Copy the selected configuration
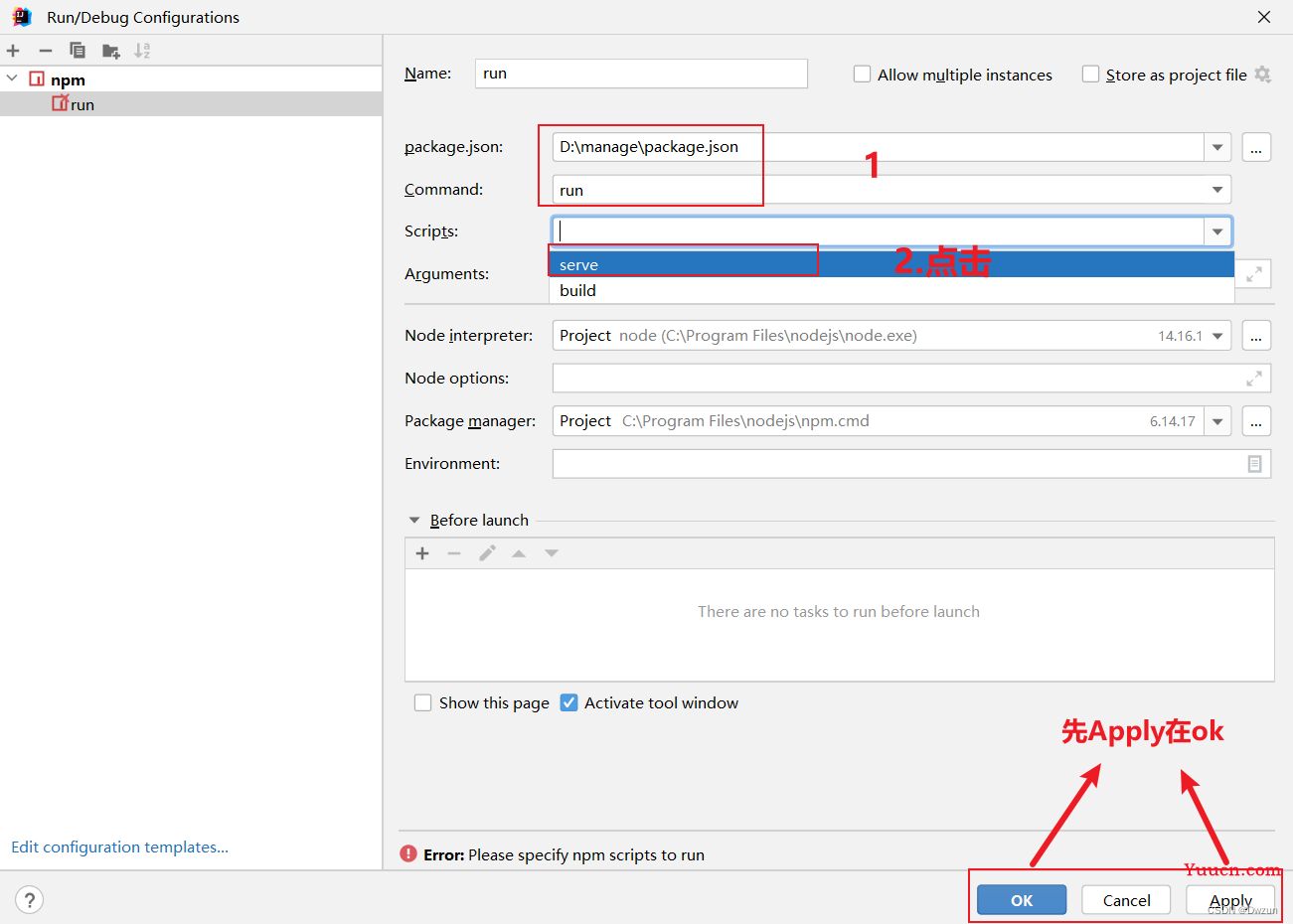This screenshot has width=1293, height=924. (x=78, y=51)
